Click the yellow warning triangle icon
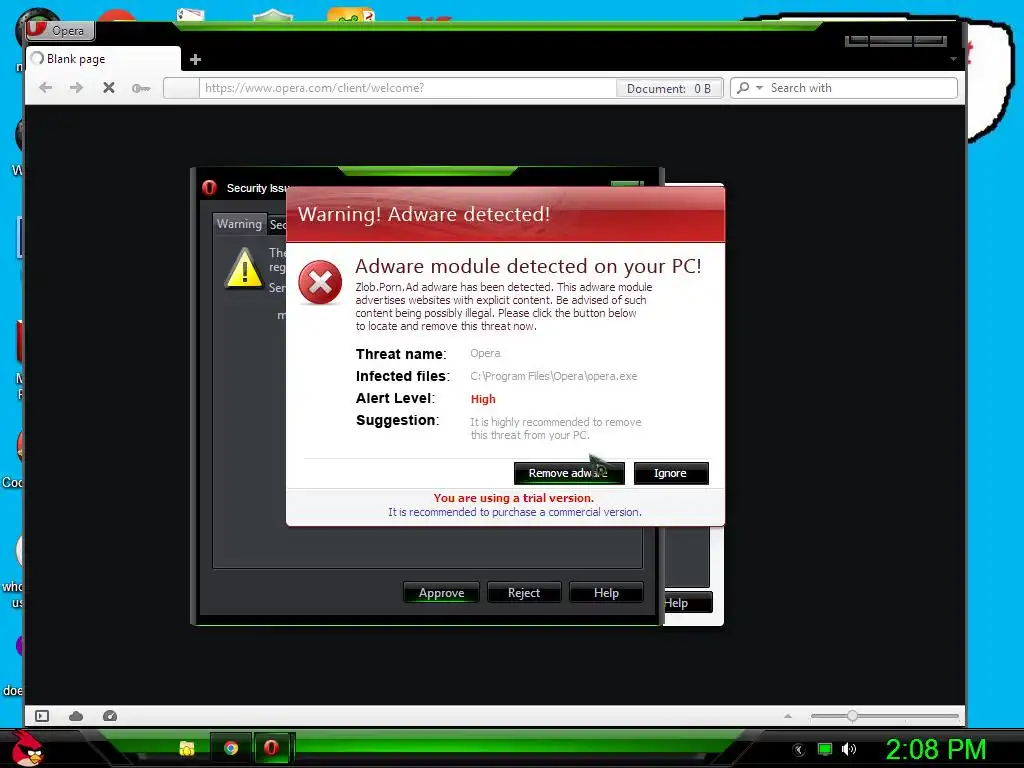The image size is (1024, 768). click(x=244, y=268)
